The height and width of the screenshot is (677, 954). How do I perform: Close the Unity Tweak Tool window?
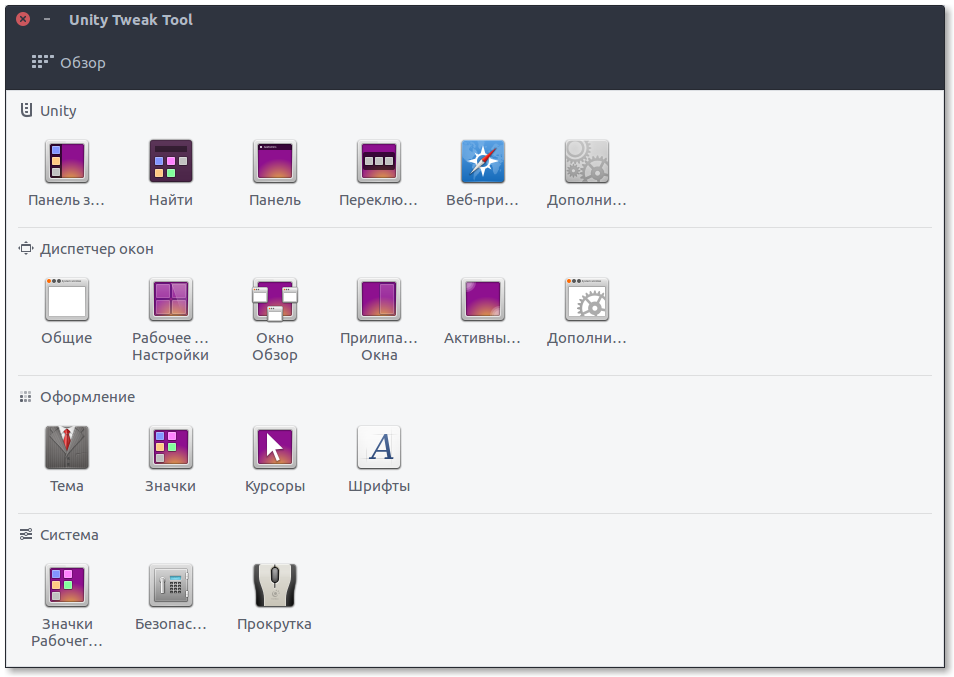tap(23, 19)
